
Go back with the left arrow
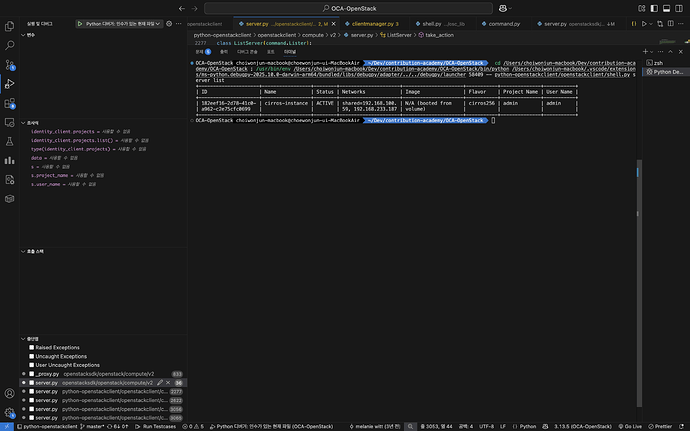(x=182, y=8)
